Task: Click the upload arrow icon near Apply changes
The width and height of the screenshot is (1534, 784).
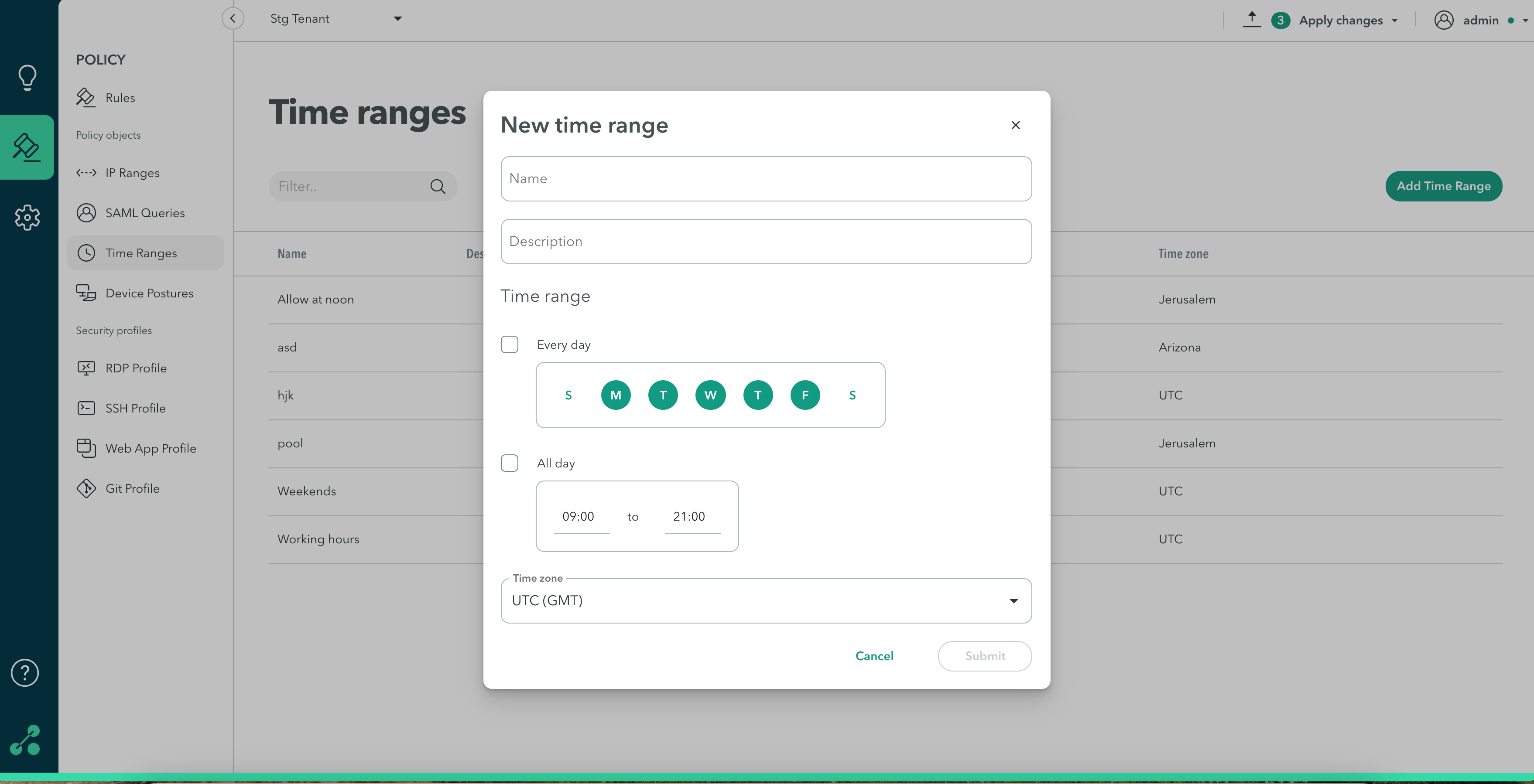Action: click(1252, 19)
